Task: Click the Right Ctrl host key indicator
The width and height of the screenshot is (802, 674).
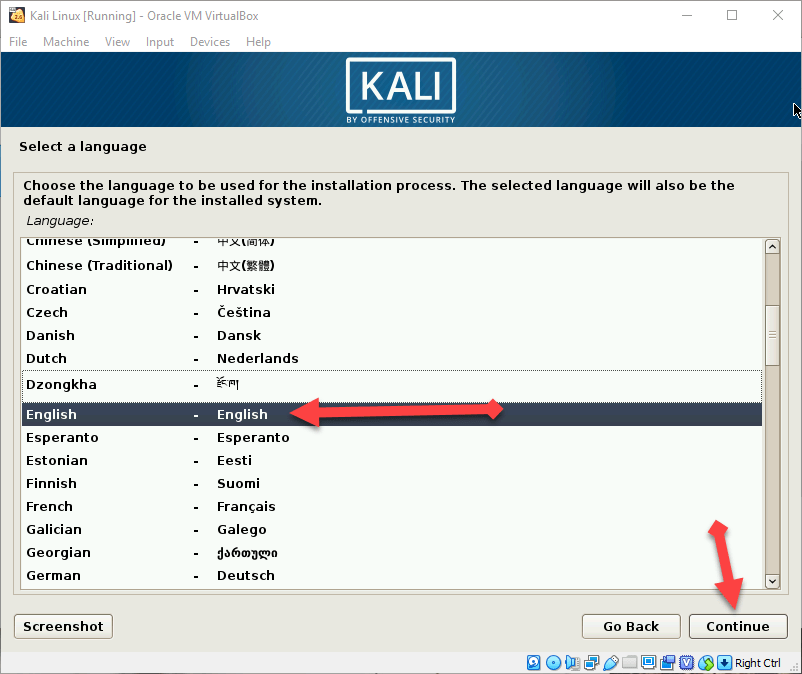Action: pyautogui.click(x=757, y=663)
